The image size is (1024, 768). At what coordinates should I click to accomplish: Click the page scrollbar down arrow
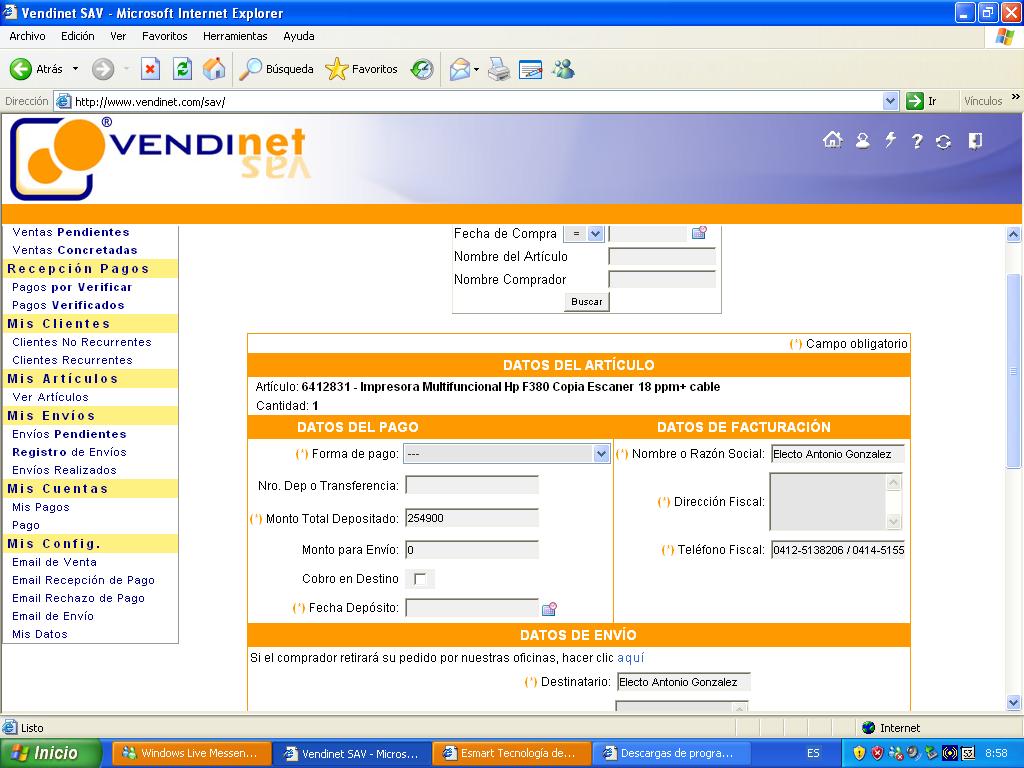[x=1014, y=703]
